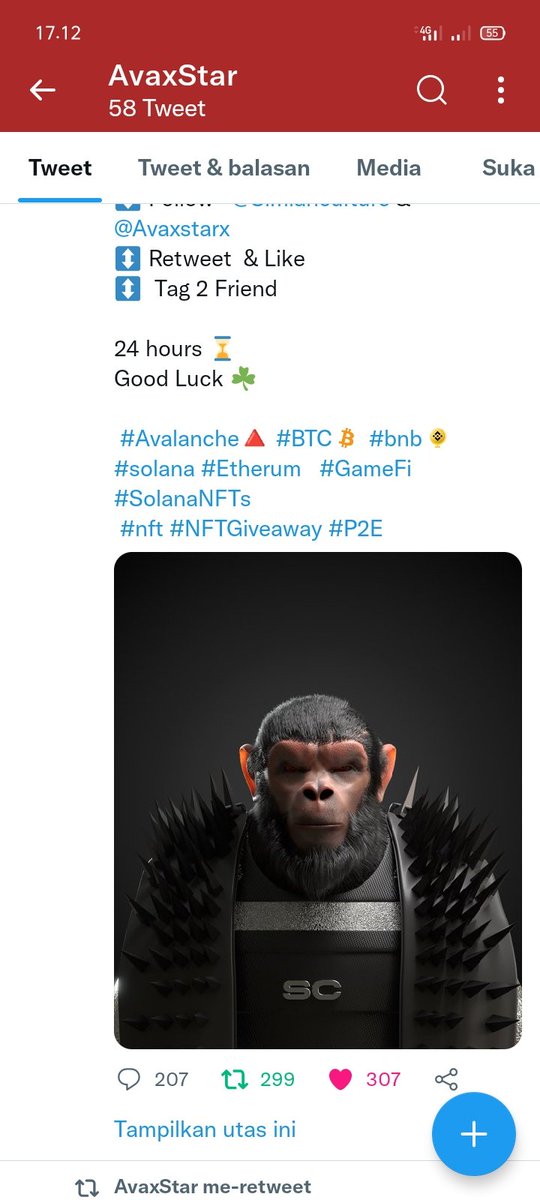Switch to the Tweet & balasan tab
Viewport: 540px width, 1200px height.
[224, 168]
